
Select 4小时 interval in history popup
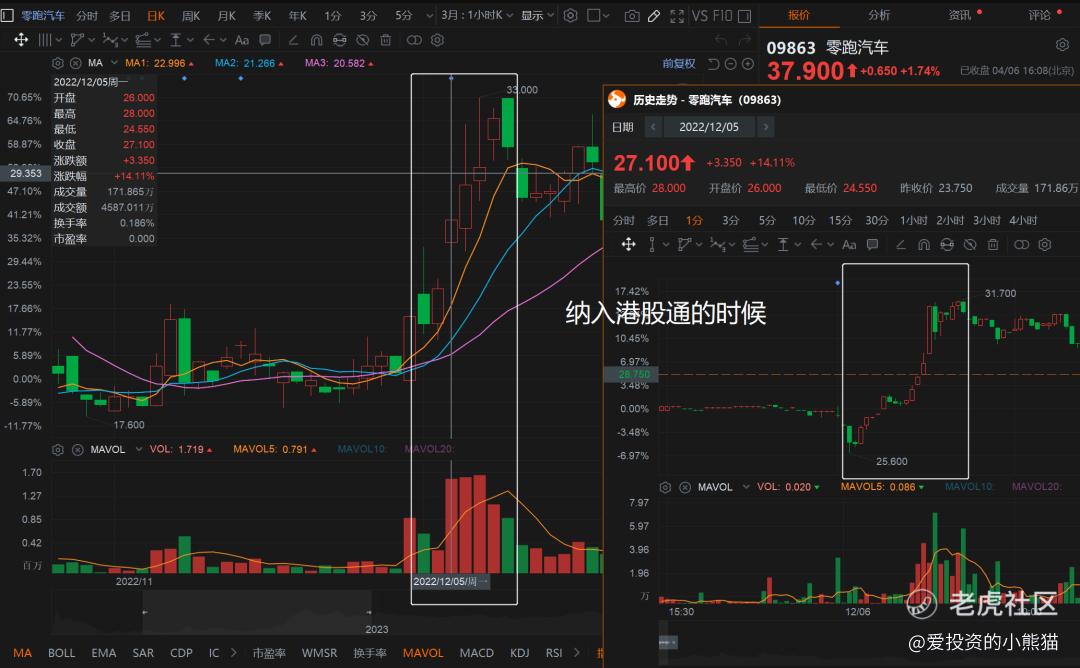(1023, 220)
